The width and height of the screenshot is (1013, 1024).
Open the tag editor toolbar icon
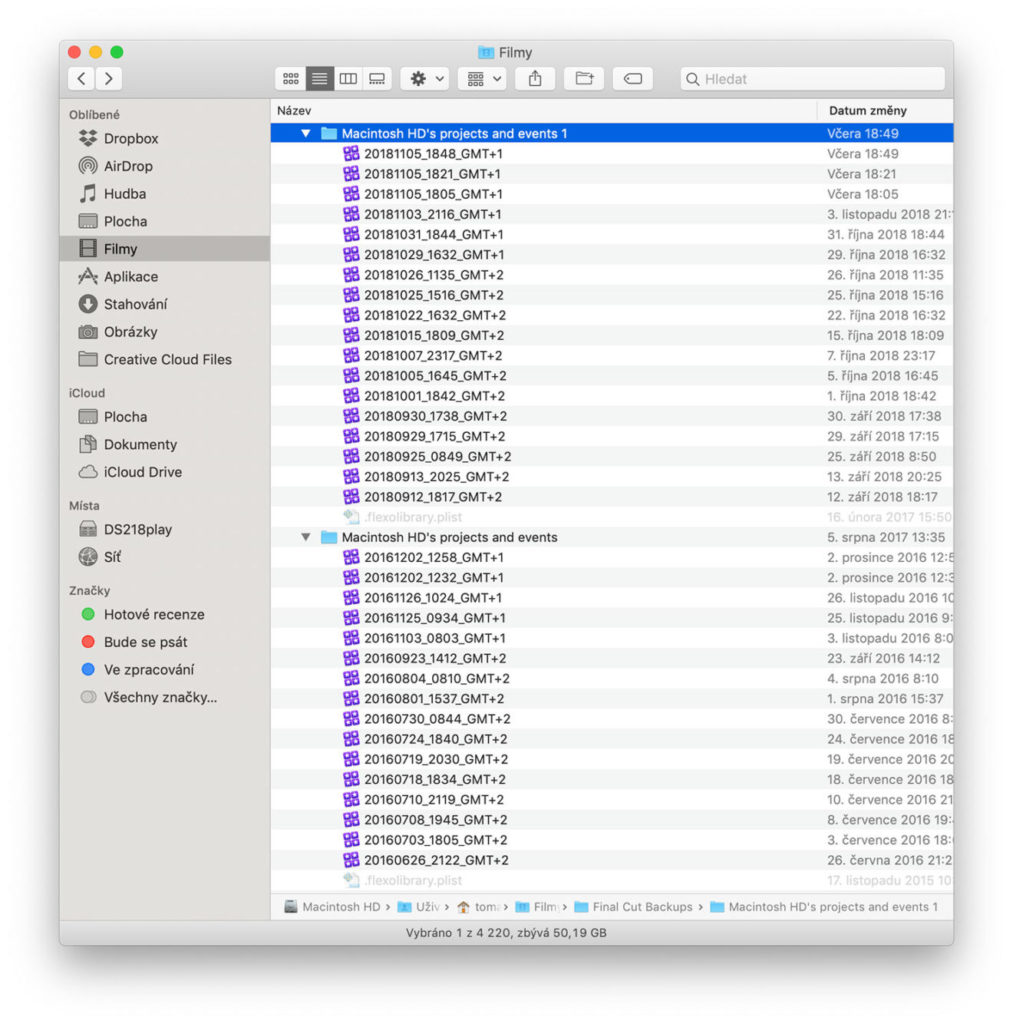tap(632, 78)
